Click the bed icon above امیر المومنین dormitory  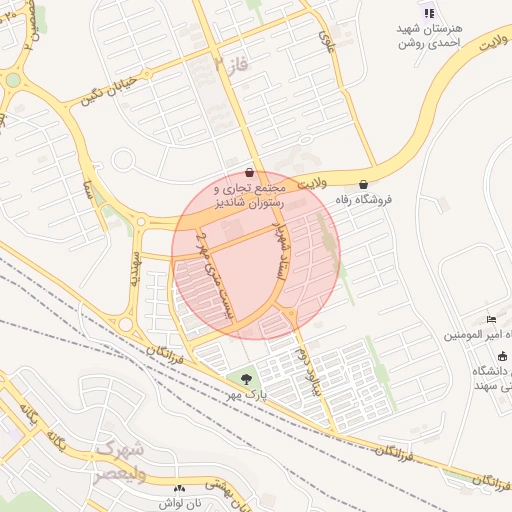click(x=491, y=319)
